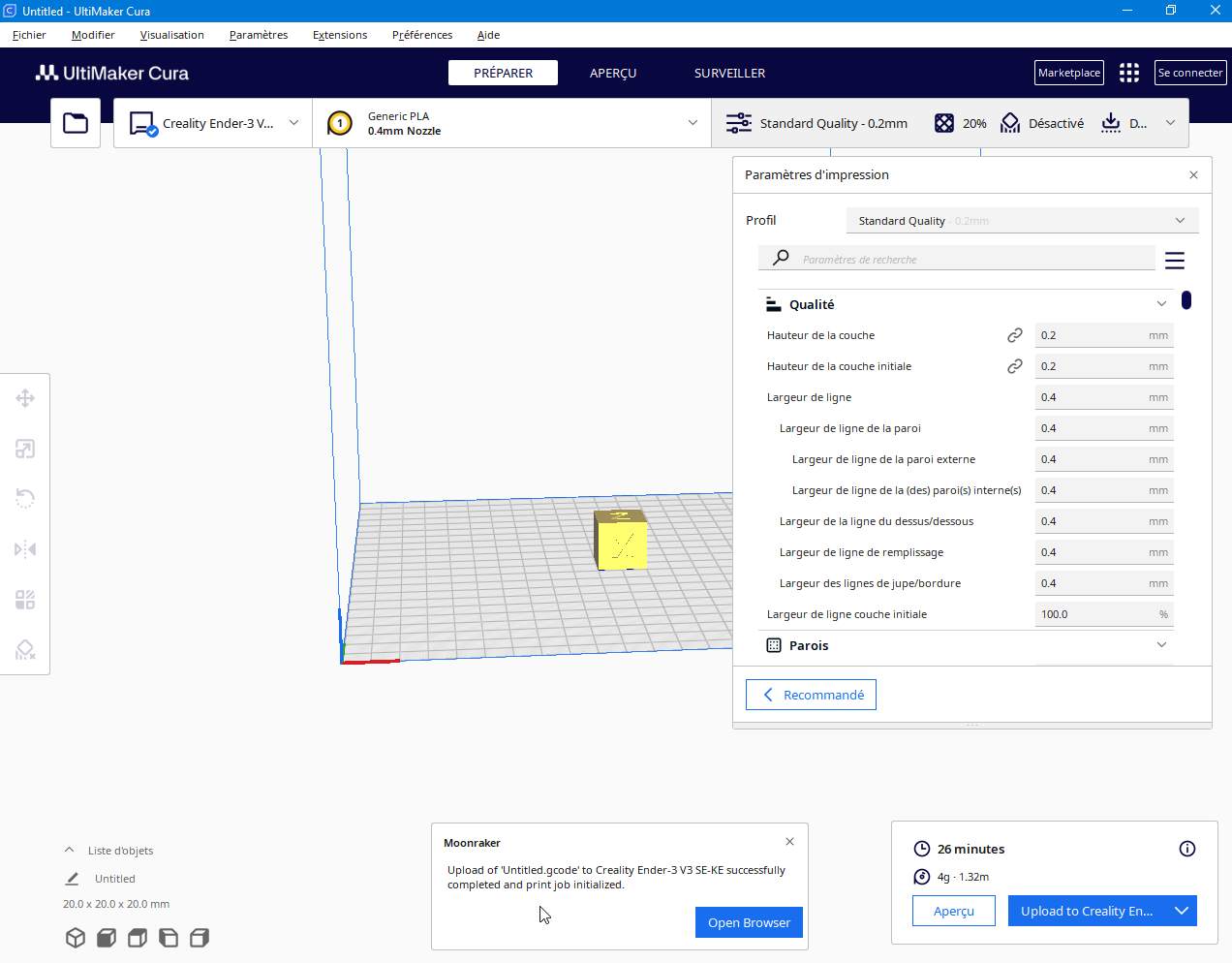Edit Largeur des lignes de jupe/bordure value
1232x963 pixels.
(1104, 583)
